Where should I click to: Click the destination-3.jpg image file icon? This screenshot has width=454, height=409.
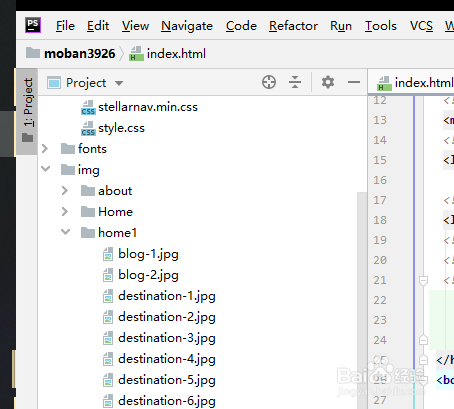tap(108, 338)
